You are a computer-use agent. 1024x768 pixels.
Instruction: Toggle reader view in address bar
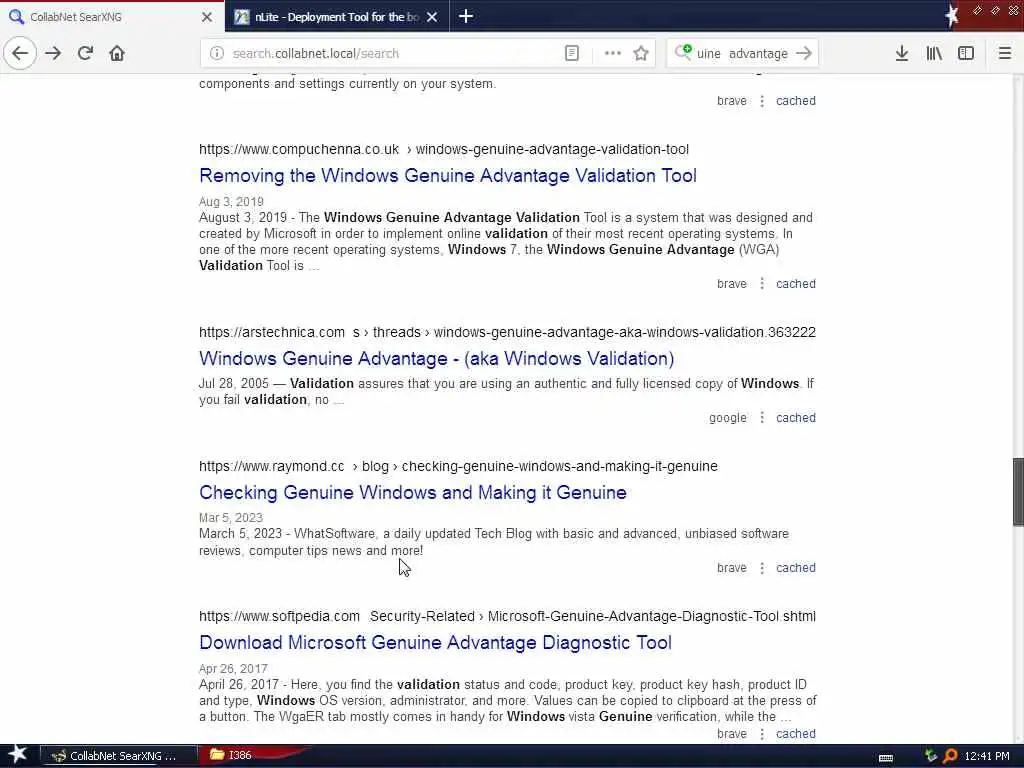click(x=571, y=54)
